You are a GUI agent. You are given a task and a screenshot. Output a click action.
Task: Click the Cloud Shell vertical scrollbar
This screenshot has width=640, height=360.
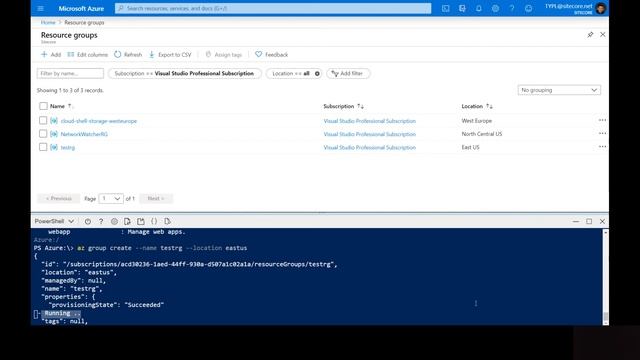[606, 277]
